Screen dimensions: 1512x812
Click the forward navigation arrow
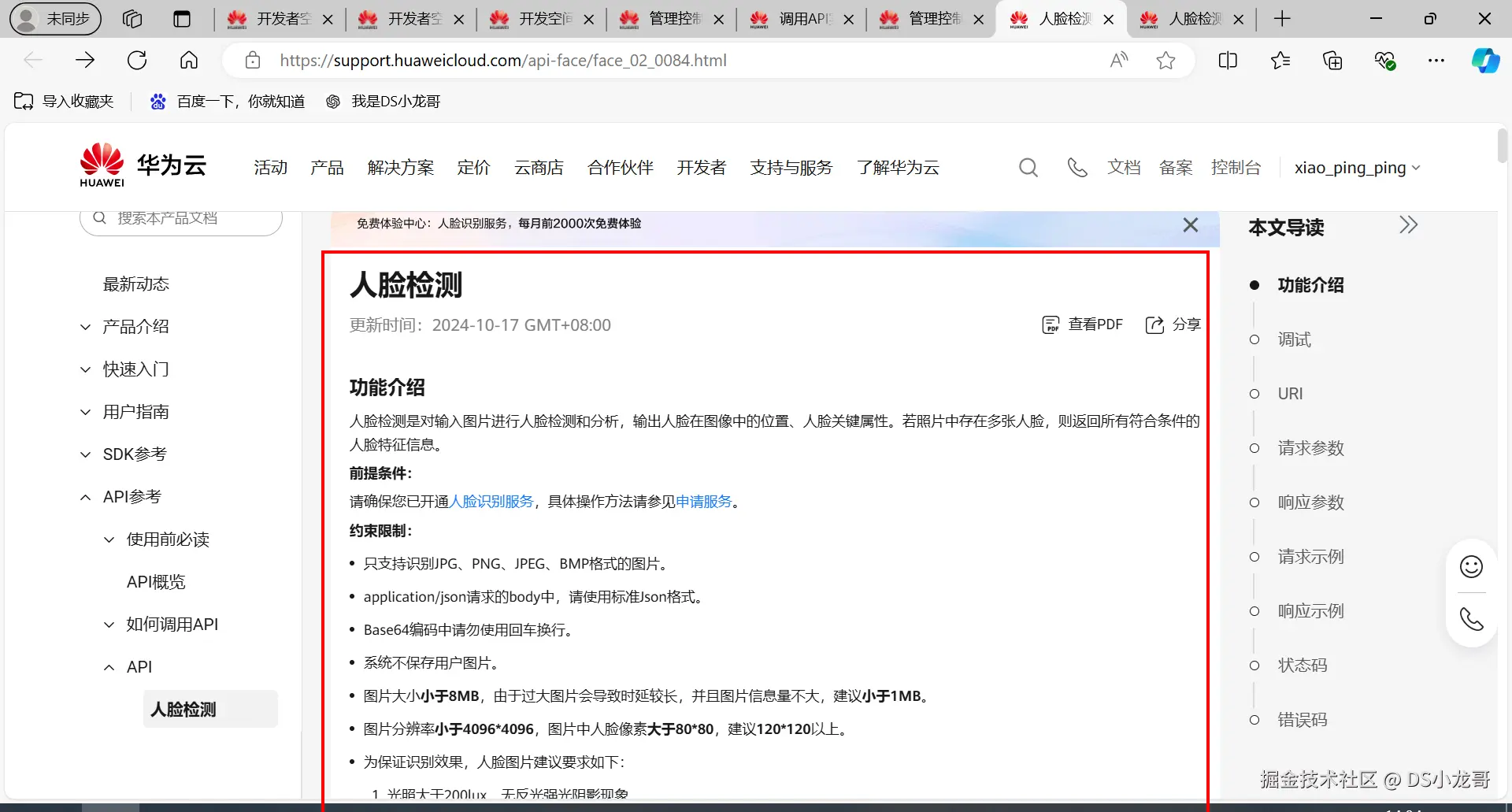[x=85, y=61]
